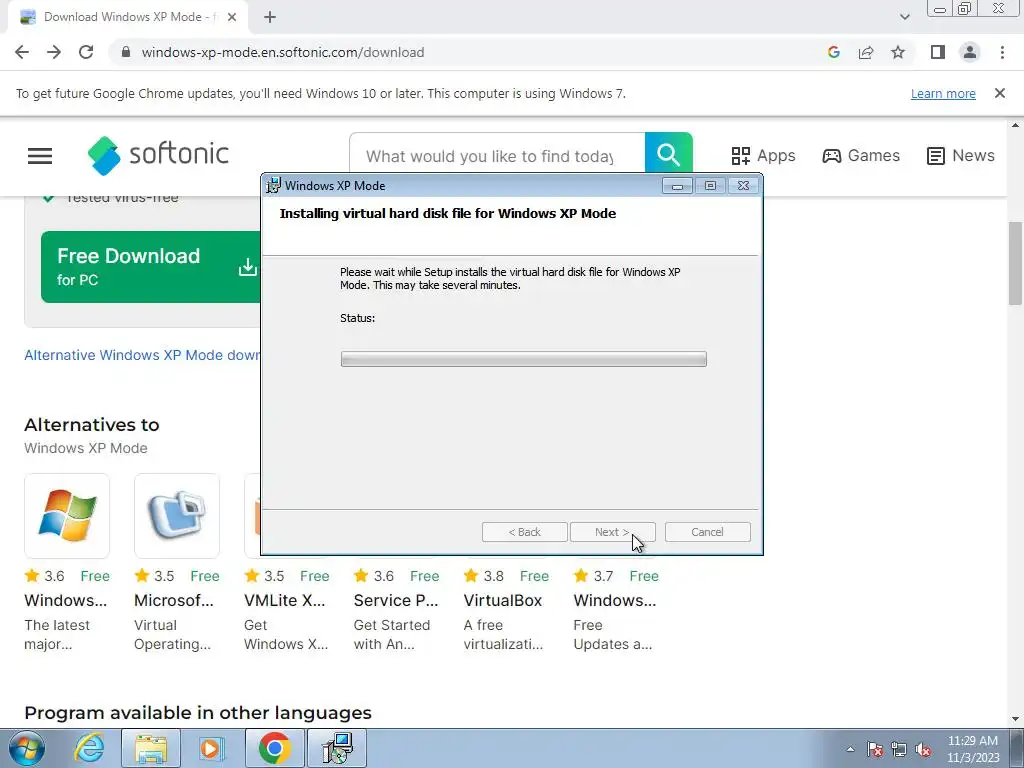Open Windows Media Player from the taskbar

[212, 748]
